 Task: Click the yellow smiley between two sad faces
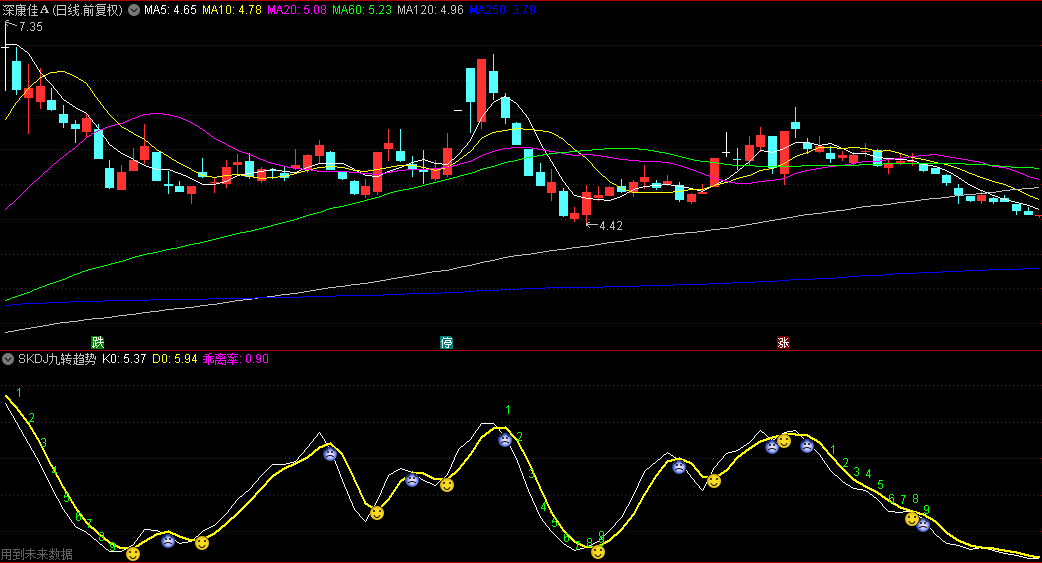pos(784,441)
